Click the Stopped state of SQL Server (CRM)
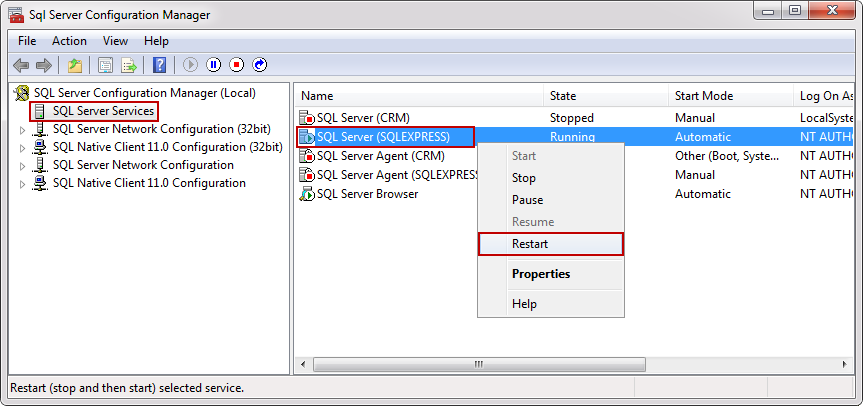Screen dimensions: 863x406 [572, 118]
